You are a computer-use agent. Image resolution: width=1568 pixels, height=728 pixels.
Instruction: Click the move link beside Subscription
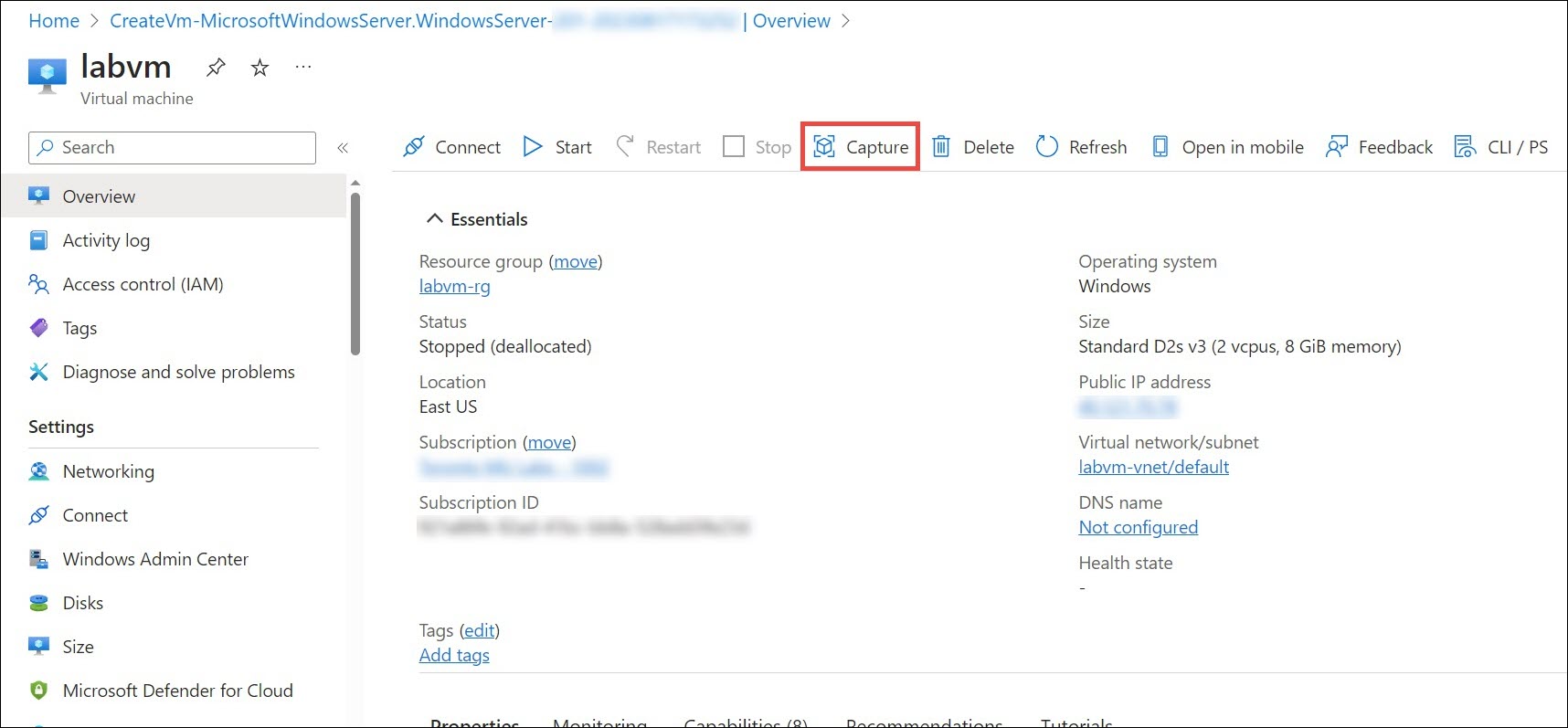click(x=550, y=442)
